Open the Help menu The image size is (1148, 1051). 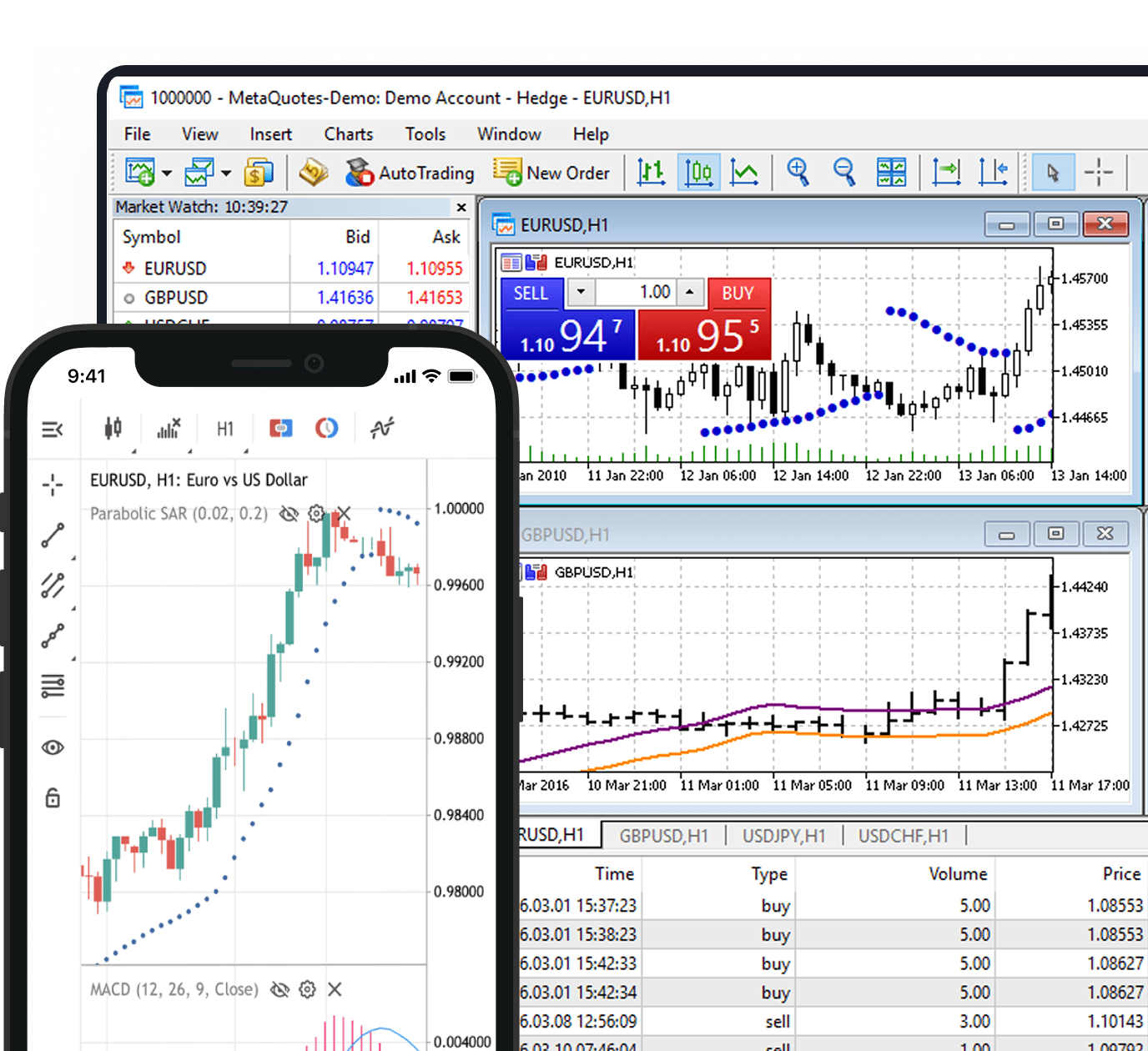point(591,134)
